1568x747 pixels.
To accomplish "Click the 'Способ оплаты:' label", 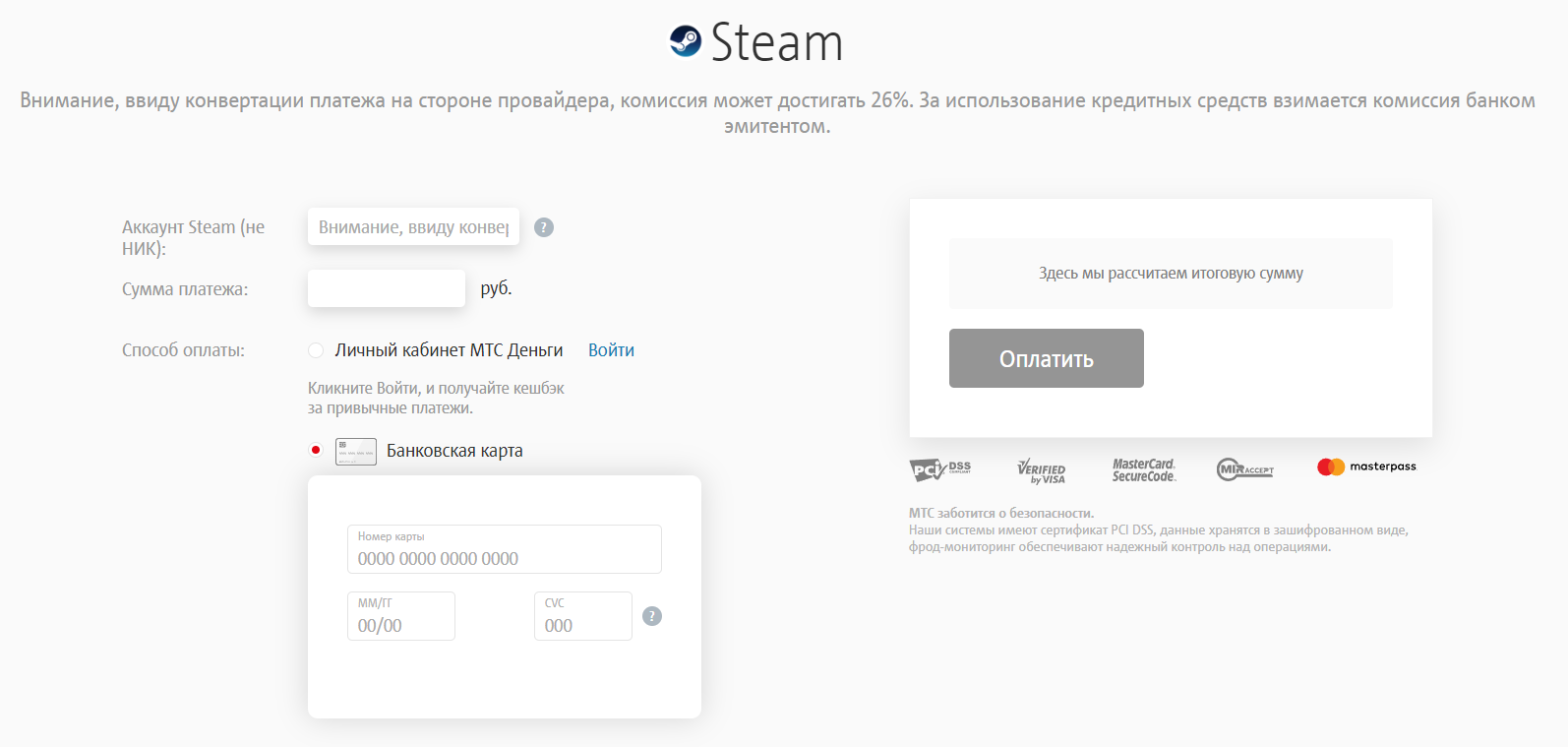I will pyautogui.click(x=183, y=350).
